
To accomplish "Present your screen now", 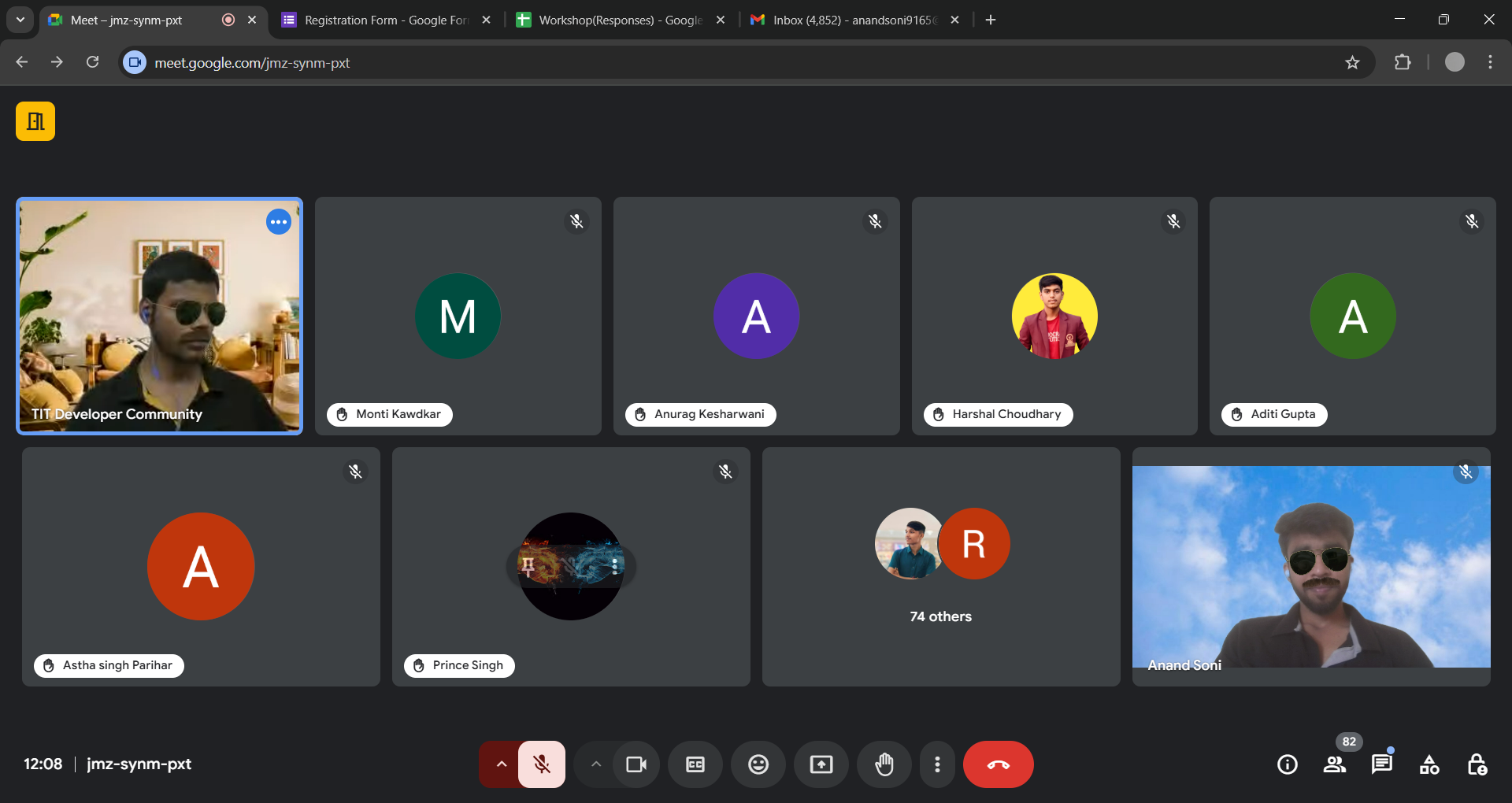I will click(x=821, y=764).
